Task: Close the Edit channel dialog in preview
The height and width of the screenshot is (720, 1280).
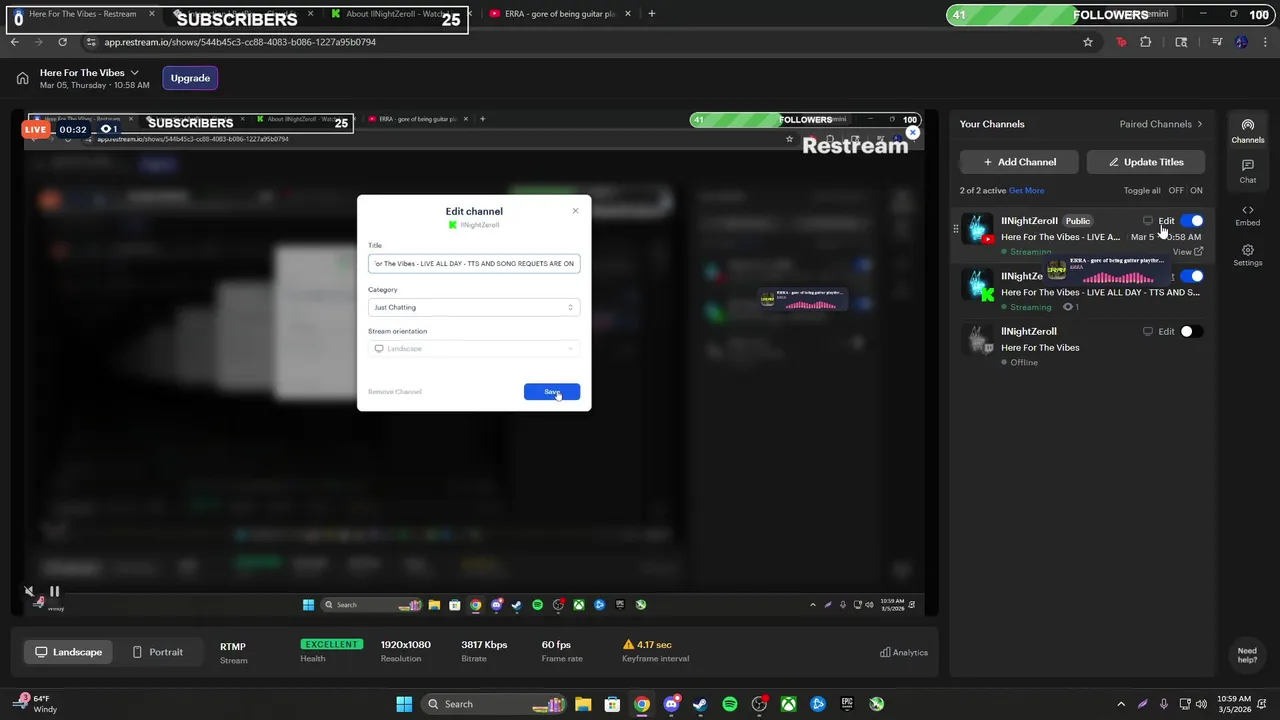Action: (x=575, y=211)
